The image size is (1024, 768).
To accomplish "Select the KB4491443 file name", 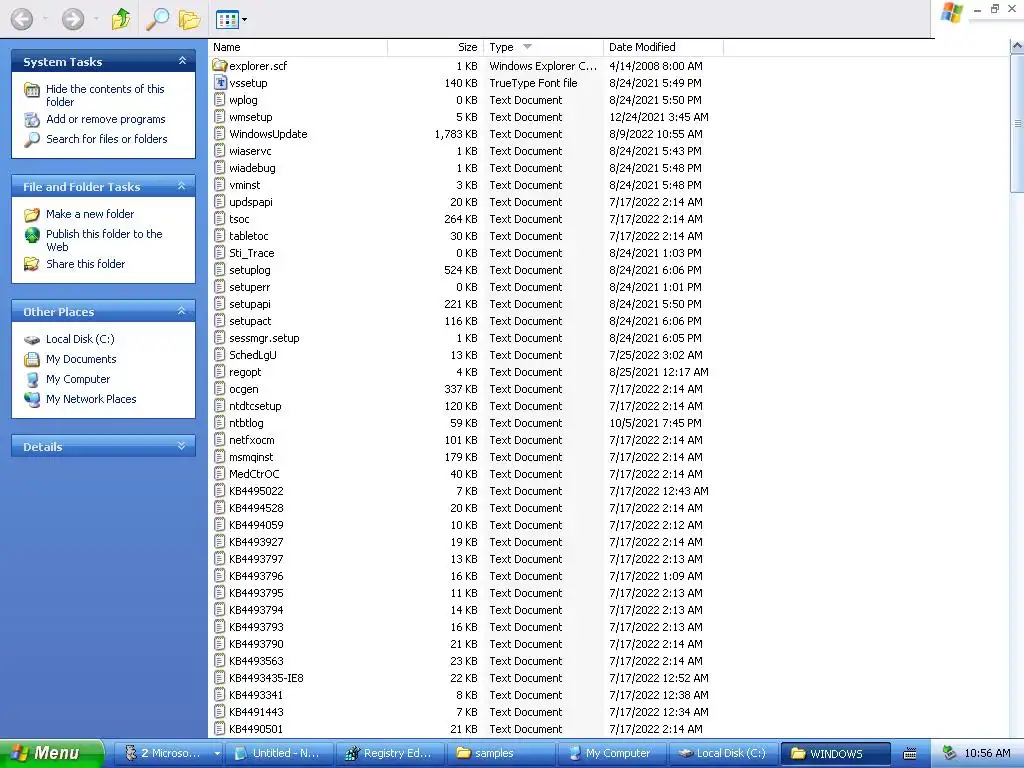I will point(256,711).
